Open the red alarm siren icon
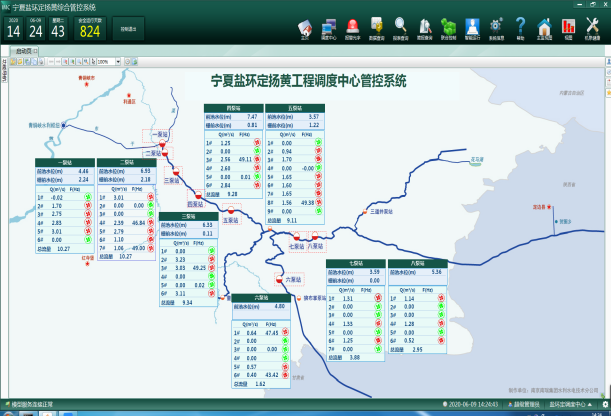 [x=353, y=28]
